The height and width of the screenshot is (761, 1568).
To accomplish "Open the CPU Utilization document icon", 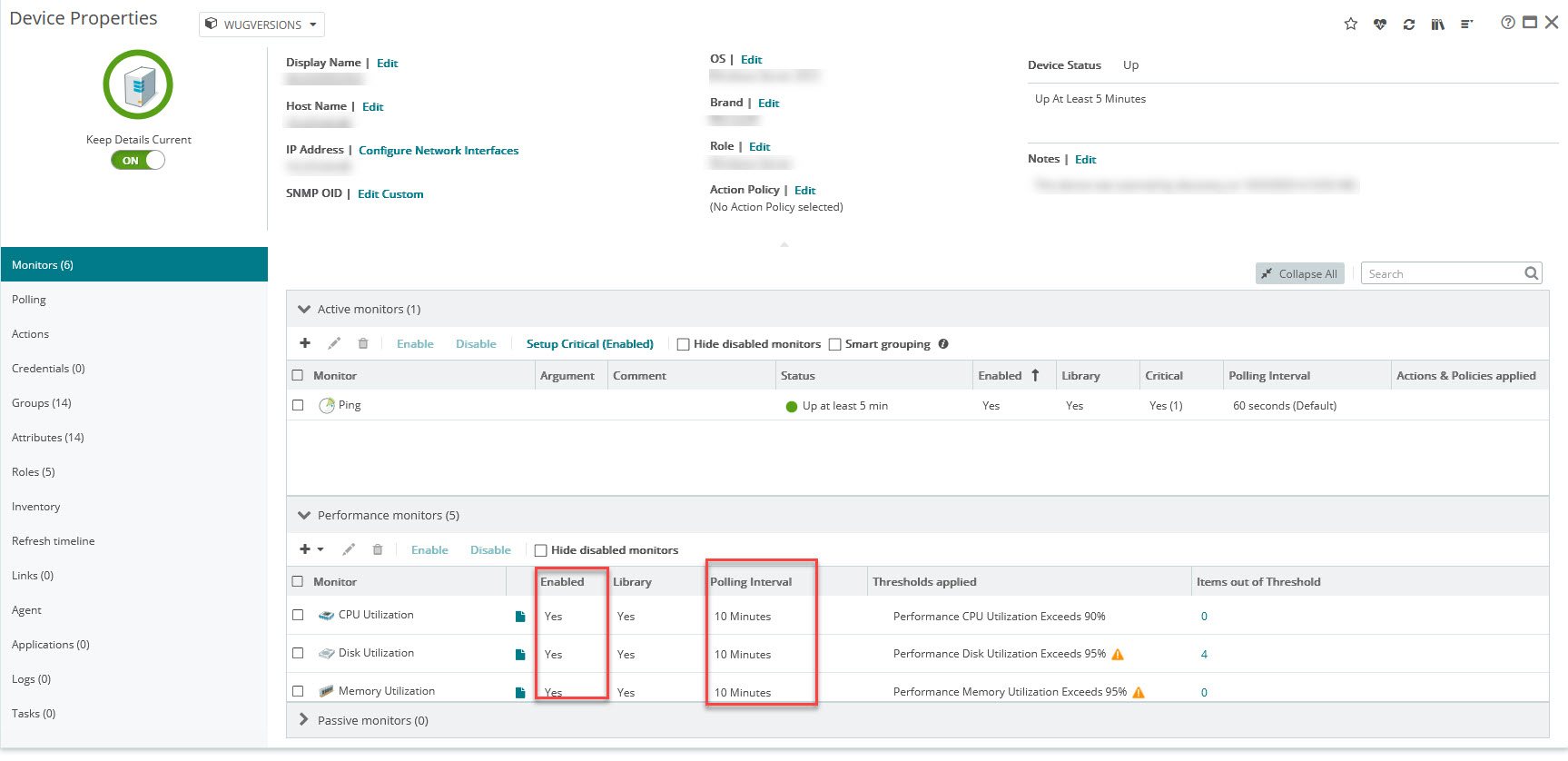I will tap(520, 617).
